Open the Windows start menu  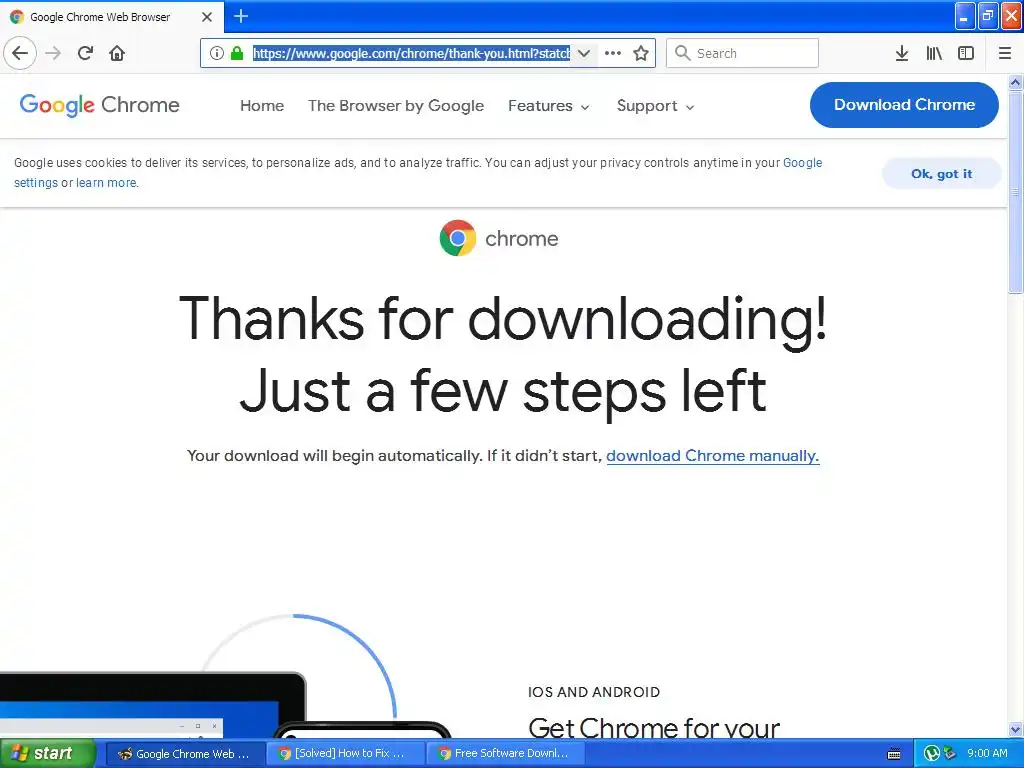pyautogui.click(x=47, y=754)
